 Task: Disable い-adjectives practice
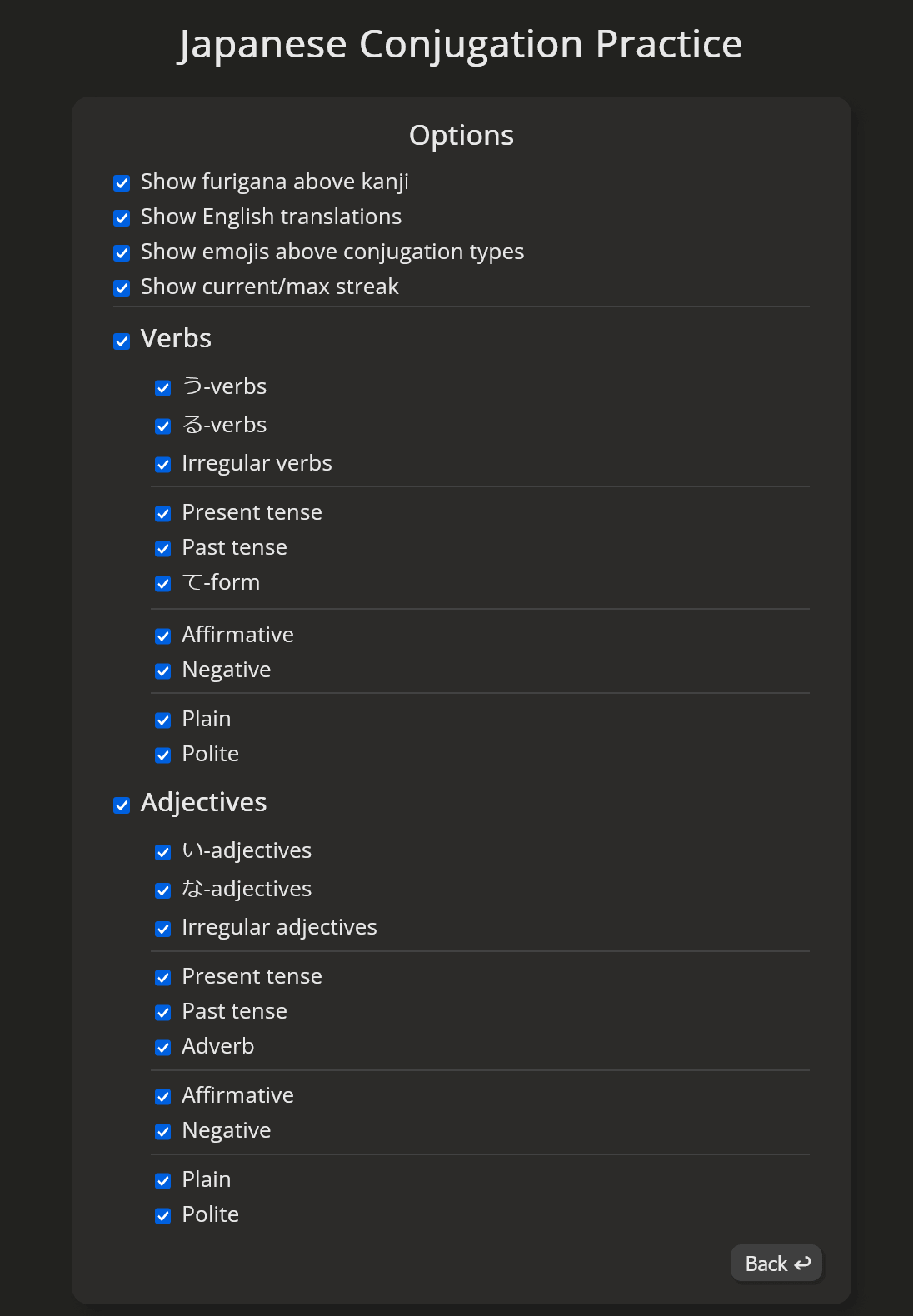tap(163, 851)
